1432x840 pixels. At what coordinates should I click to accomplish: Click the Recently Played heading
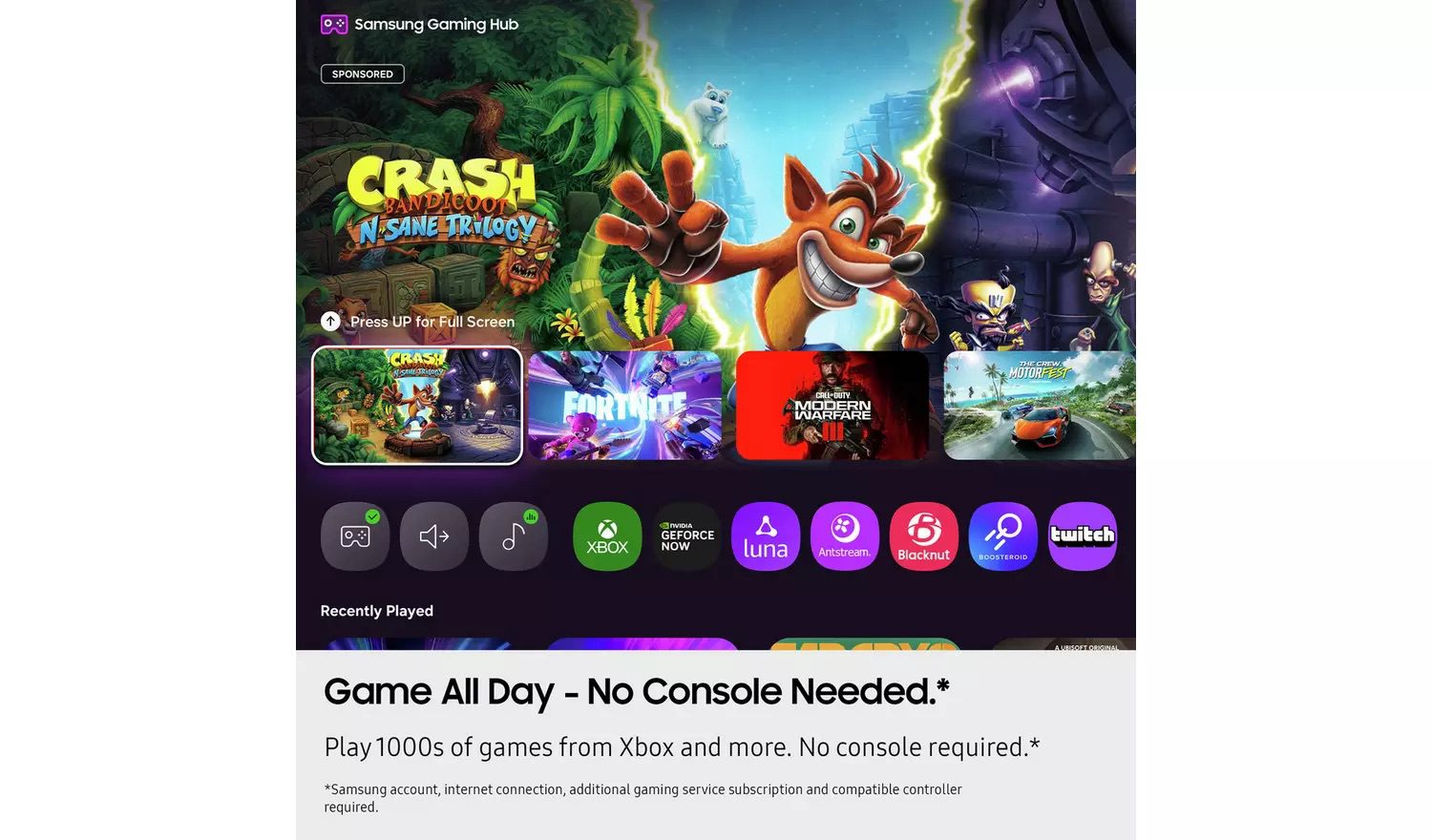pyautogui.click(x=377, y=611)
